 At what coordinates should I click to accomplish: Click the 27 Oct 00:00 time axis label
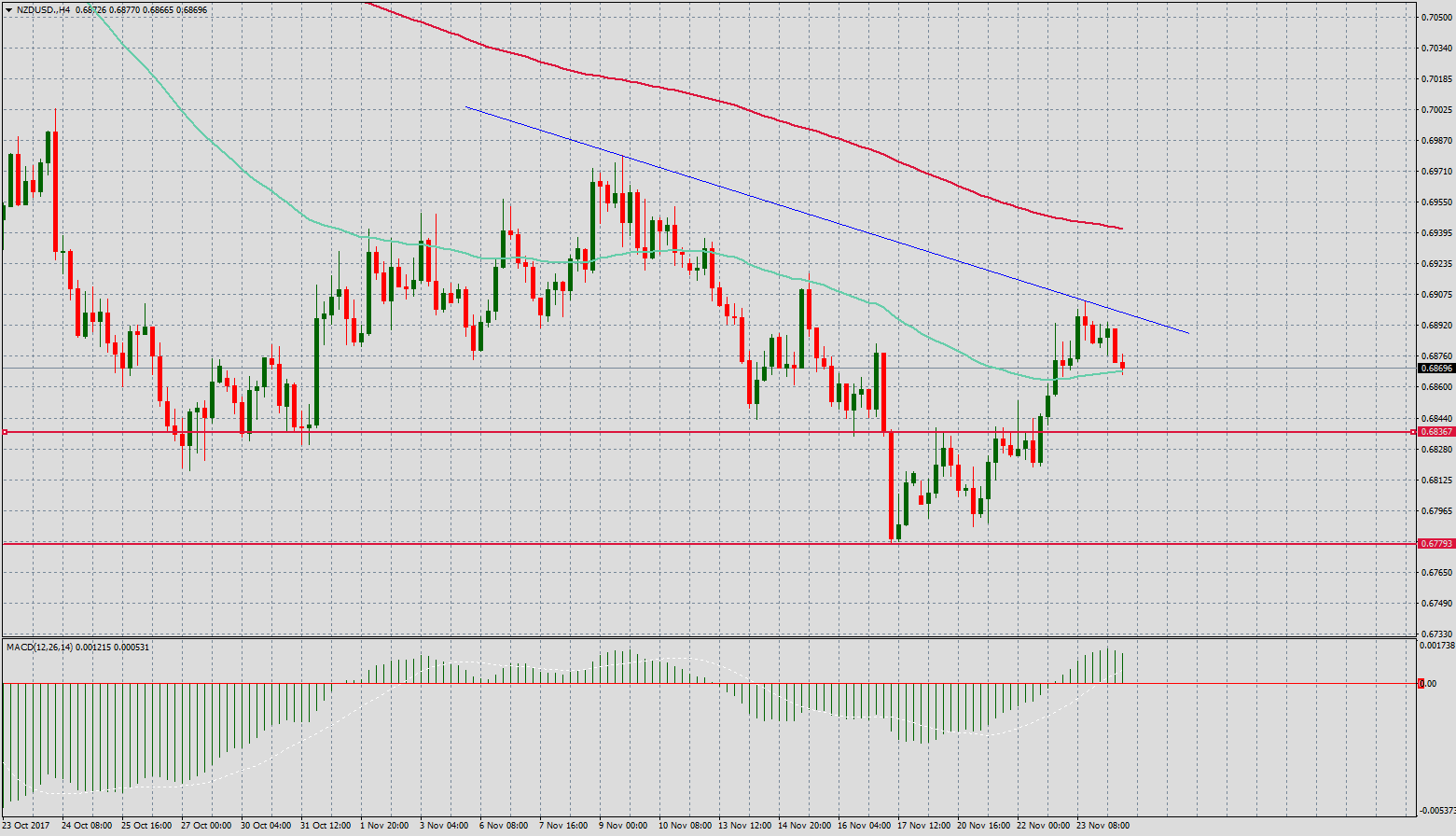coord(206,825)
